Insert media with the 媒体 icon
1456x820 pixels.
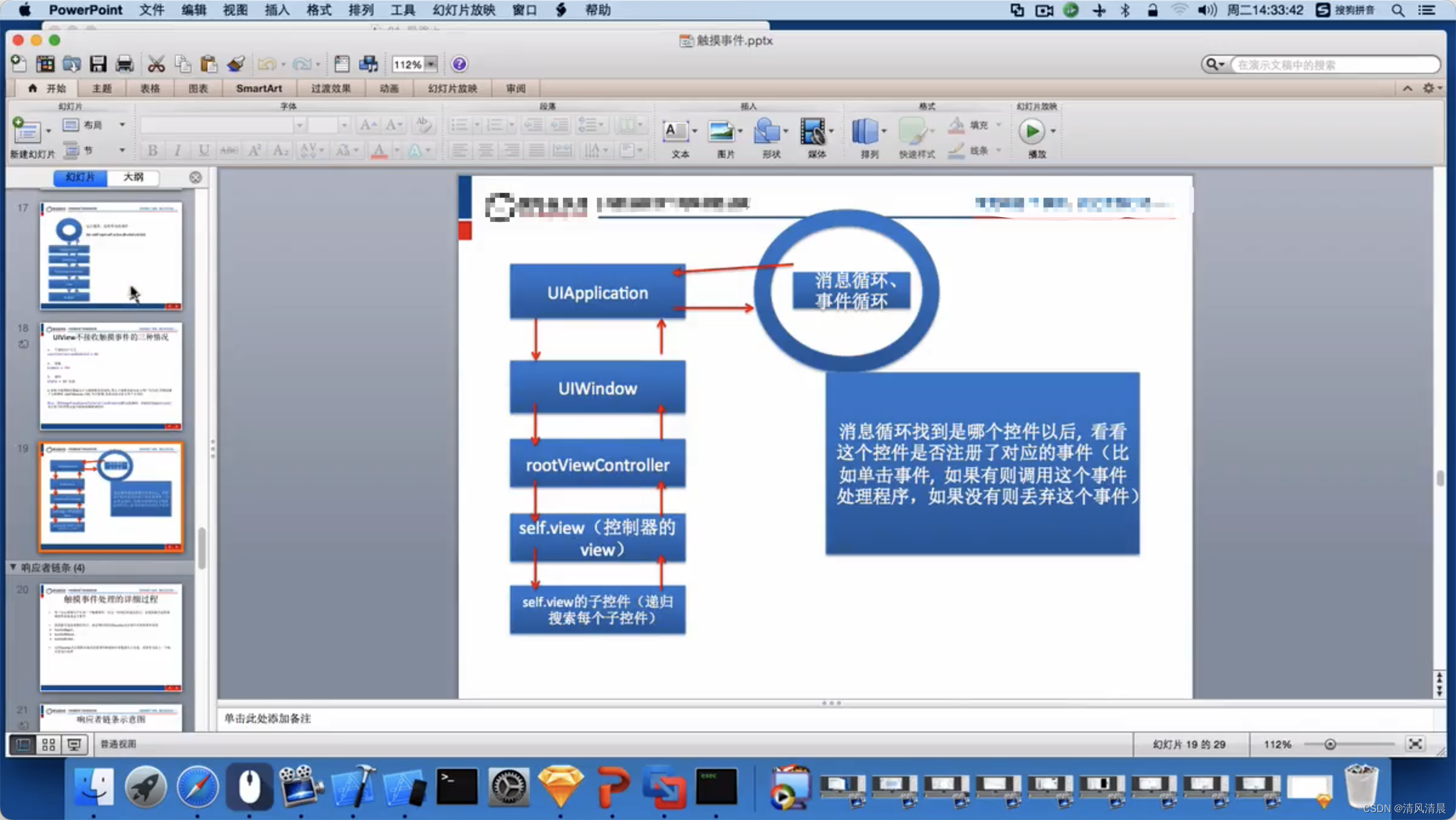[812, 131]
